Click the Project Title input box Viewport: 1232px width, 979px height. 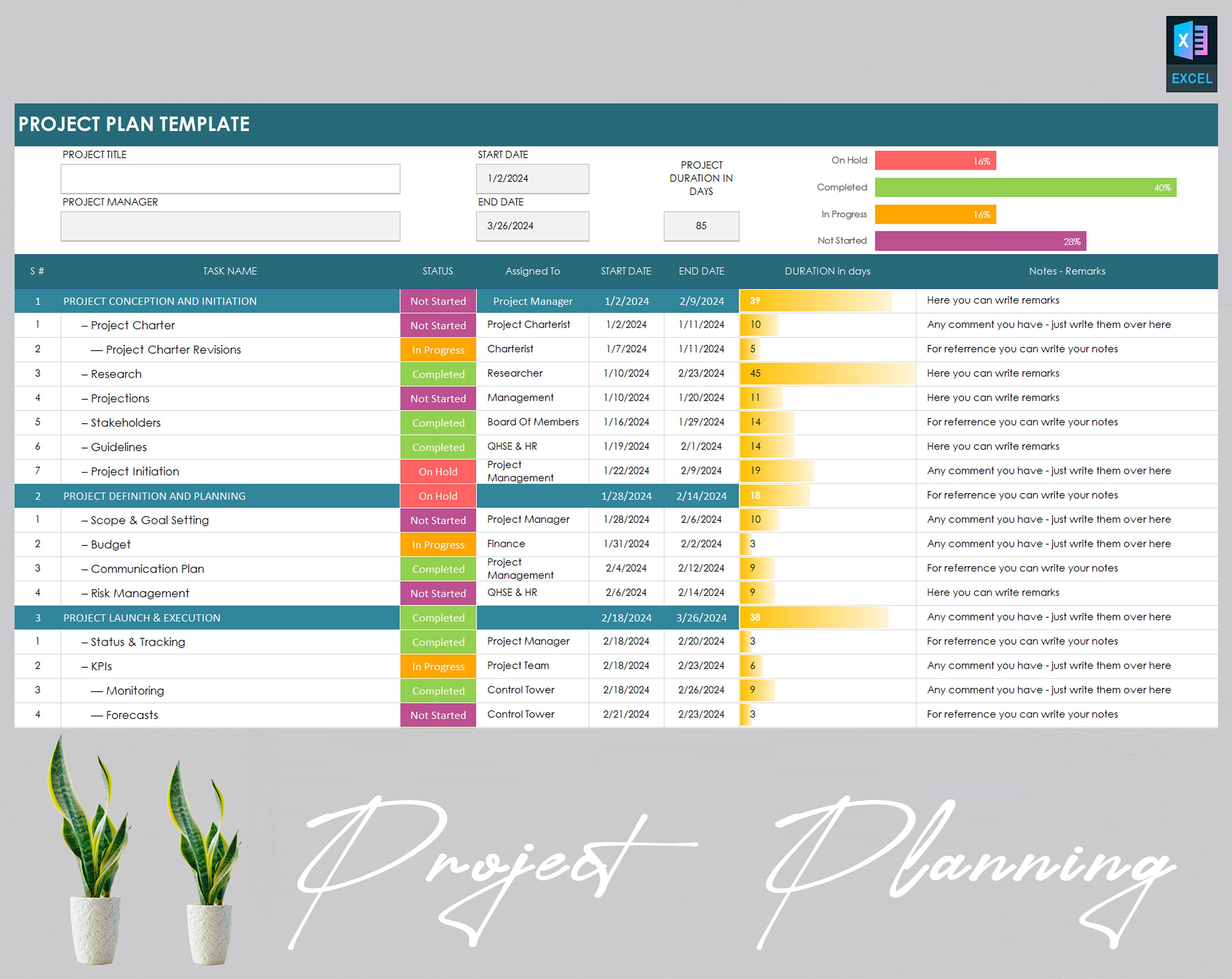(230, 178)
